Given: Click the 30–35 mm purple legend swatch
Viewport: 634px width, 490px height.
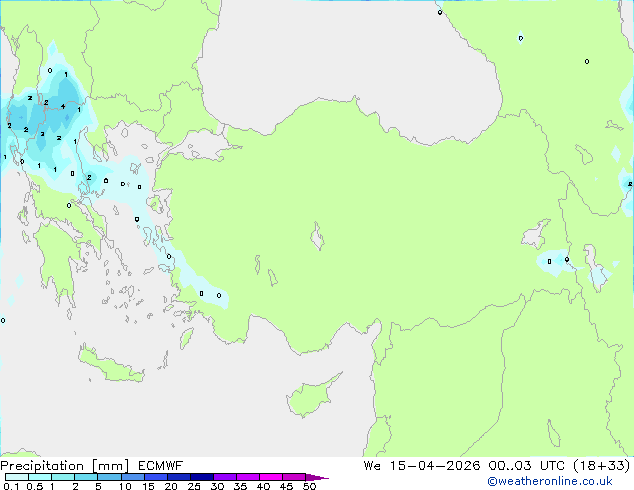Looking at the screenshot, I should [225, 477].
